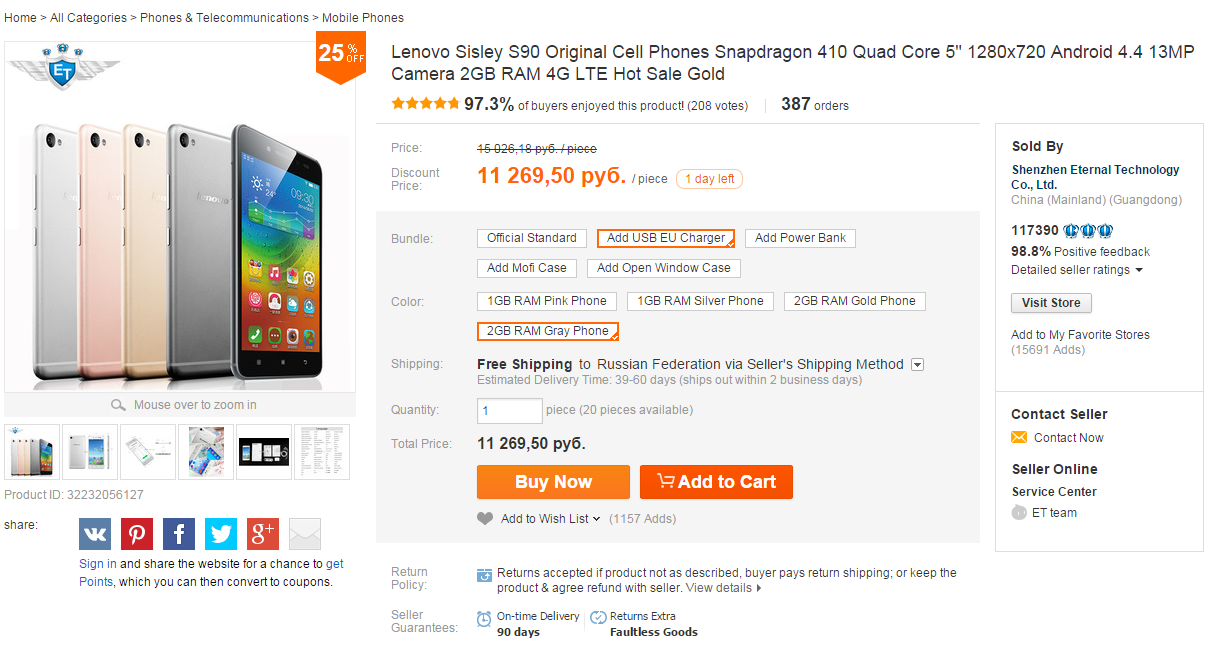Go to Phones & Telecommunications breadcrumb

tap(224, 18)
